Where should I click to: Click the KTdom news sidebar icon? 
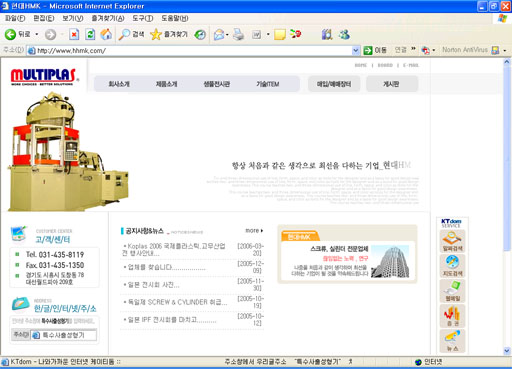click(x=452, y=340)
